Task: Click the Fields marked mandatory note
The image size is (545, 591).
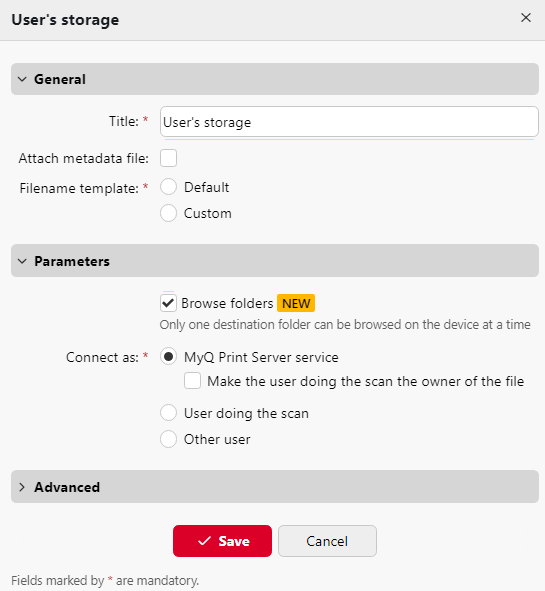Action: 105,580
